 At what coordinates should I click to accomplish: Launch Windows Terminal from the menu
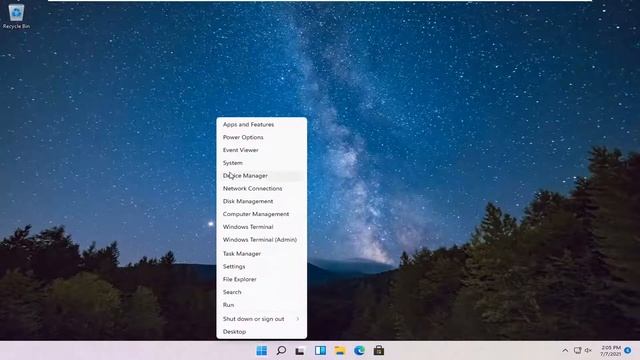[262, 227]
